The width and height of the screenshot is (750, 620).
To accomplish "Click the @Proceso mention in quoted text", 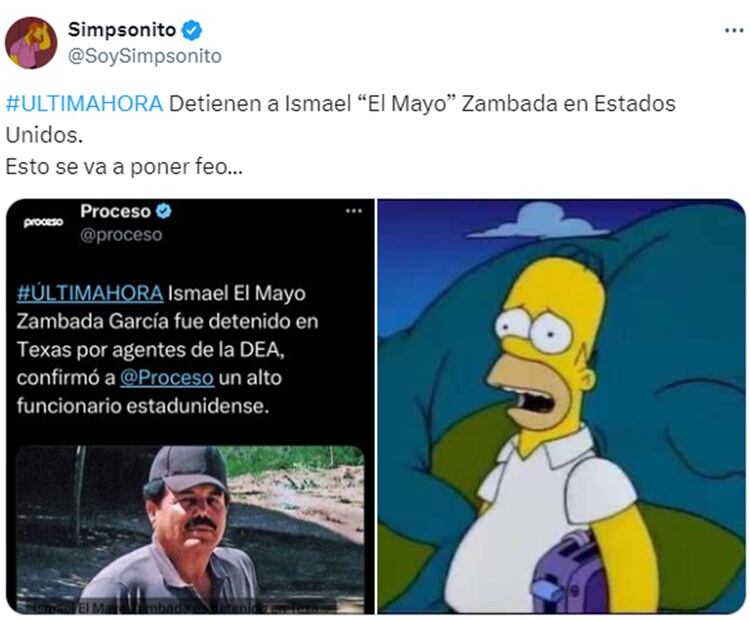I will 166,377.
